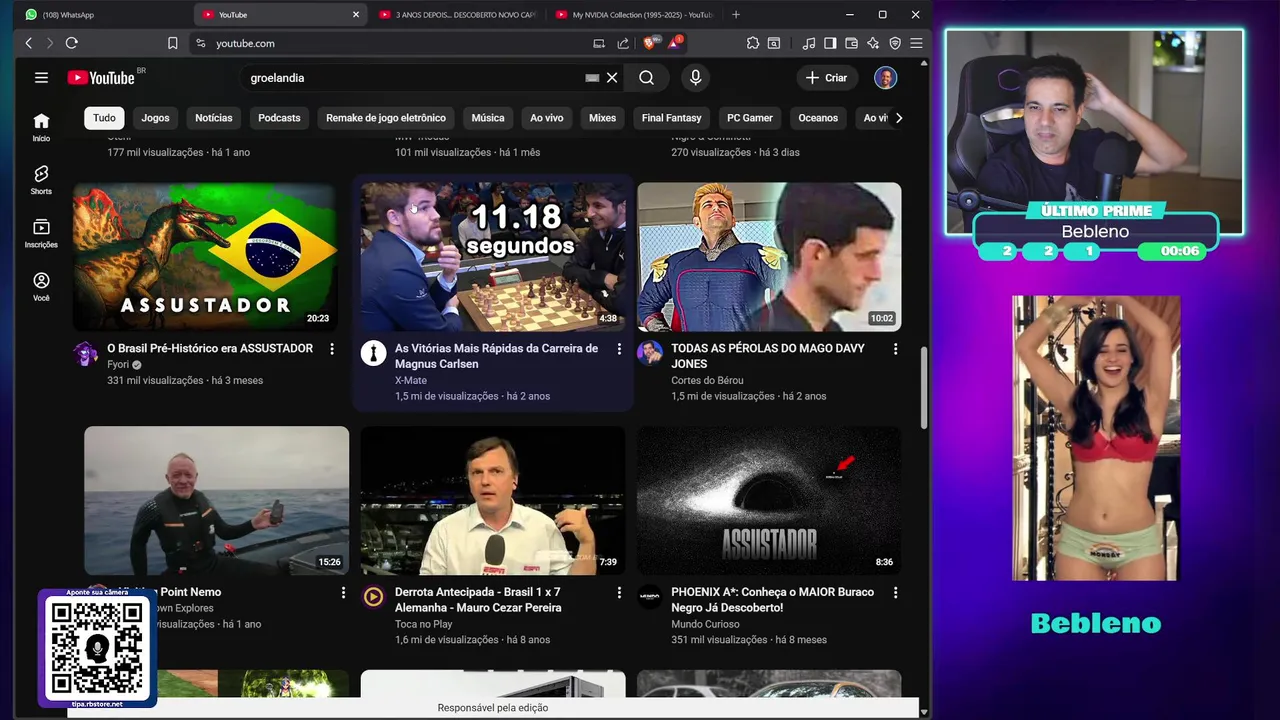The height and width of the screenshot is (720, 1280).
Task: Select the Tudo filter chip
Action: 104,118
